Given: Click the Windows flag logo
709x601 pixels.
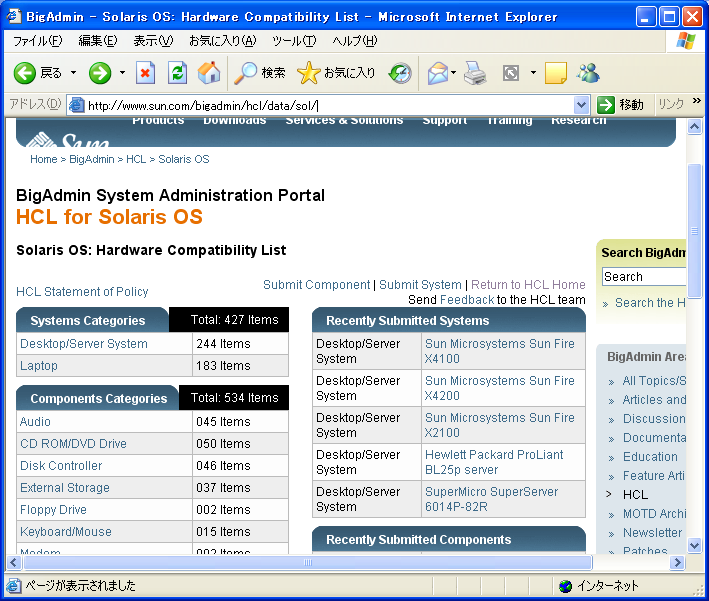Looking at the screenshot, I should (x=686, y=41).
